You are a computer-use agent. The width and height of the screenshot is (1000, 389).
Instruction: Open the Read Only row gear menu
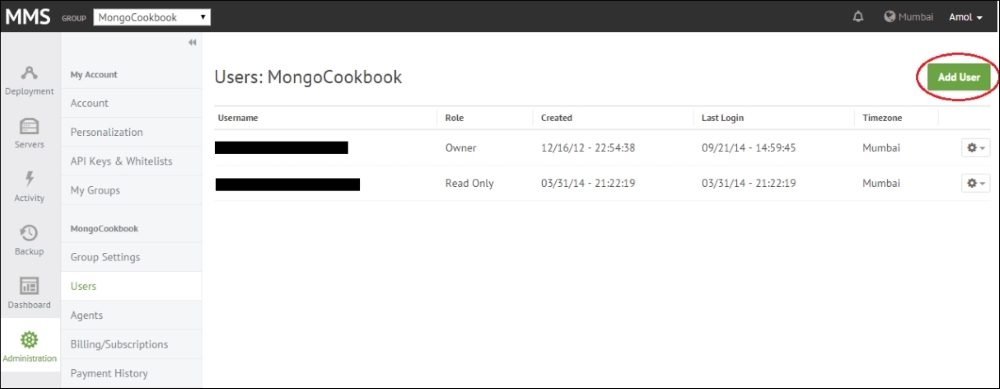(976, 183)
